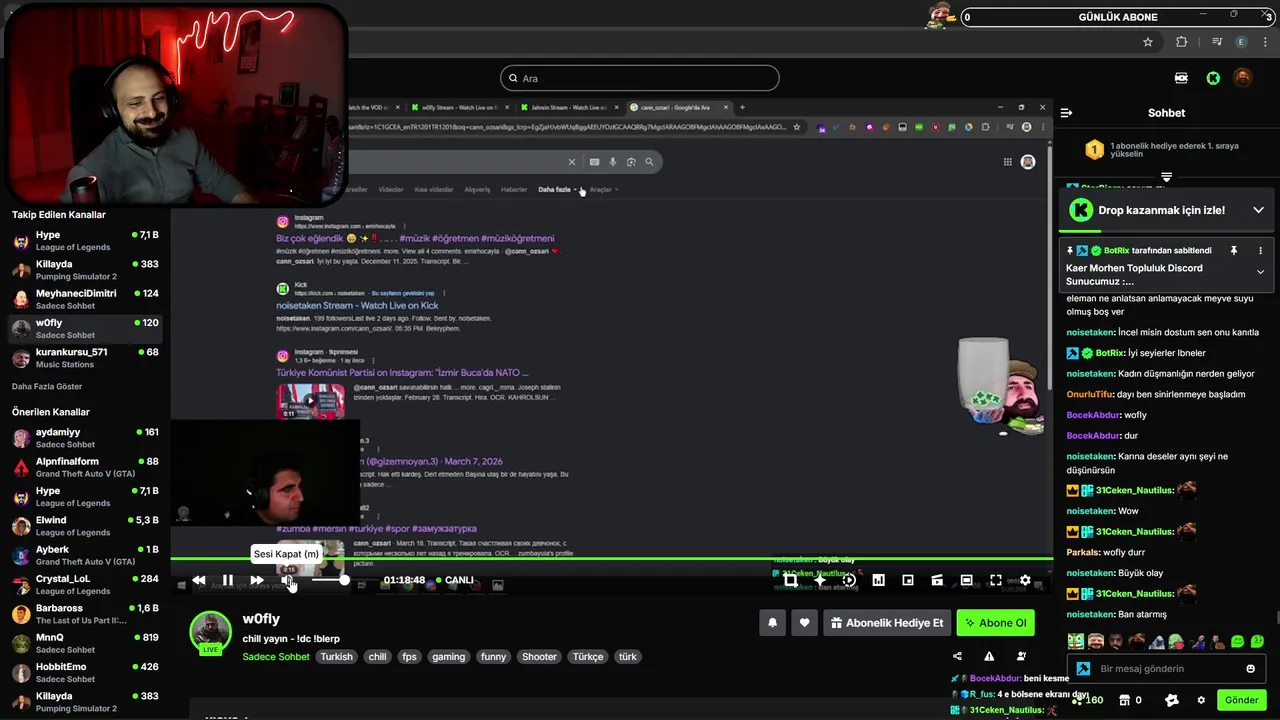
Task: Open Crystal_LoL recommended channel
Action: [85, 584]
